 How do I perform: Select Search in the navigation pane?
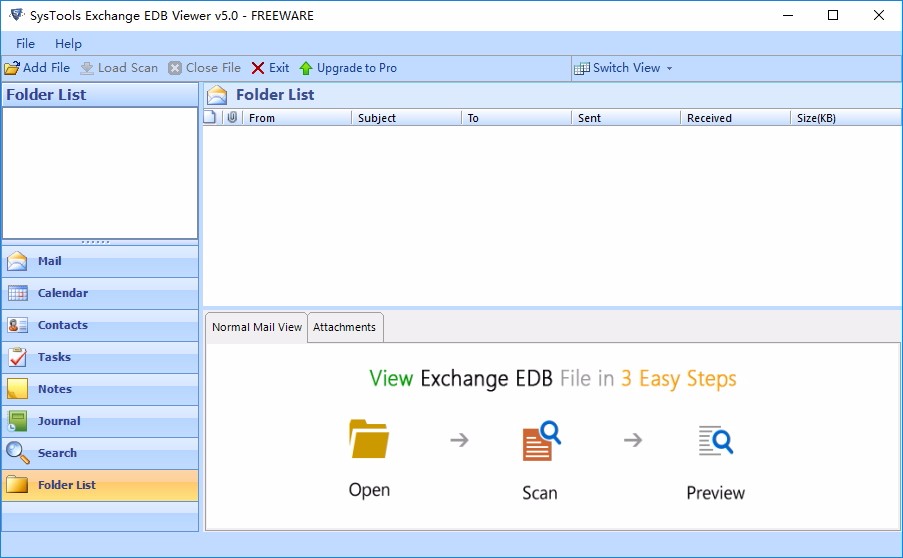click(100, 453)
